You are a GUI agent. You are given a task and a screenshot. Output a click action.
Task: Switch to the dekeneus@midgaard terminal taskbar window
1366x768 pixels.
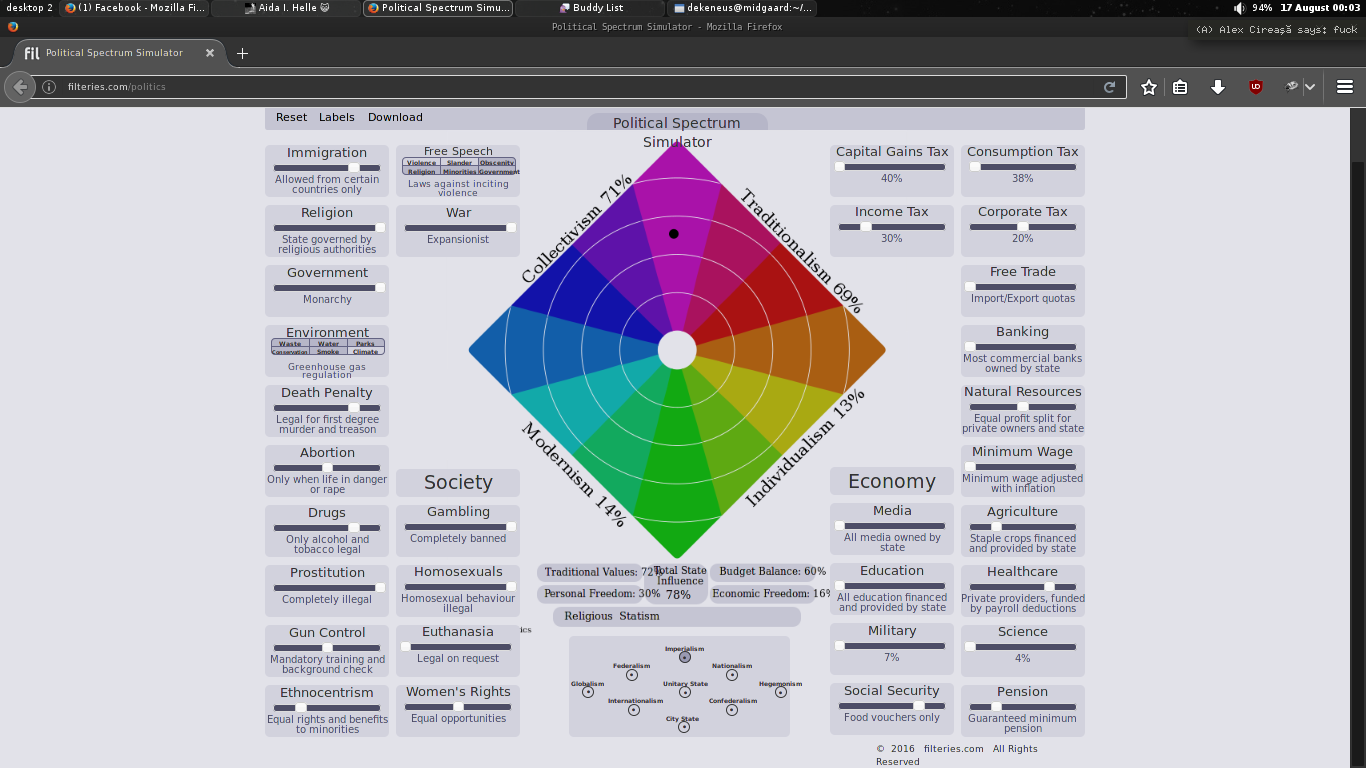tap(742, 8)
